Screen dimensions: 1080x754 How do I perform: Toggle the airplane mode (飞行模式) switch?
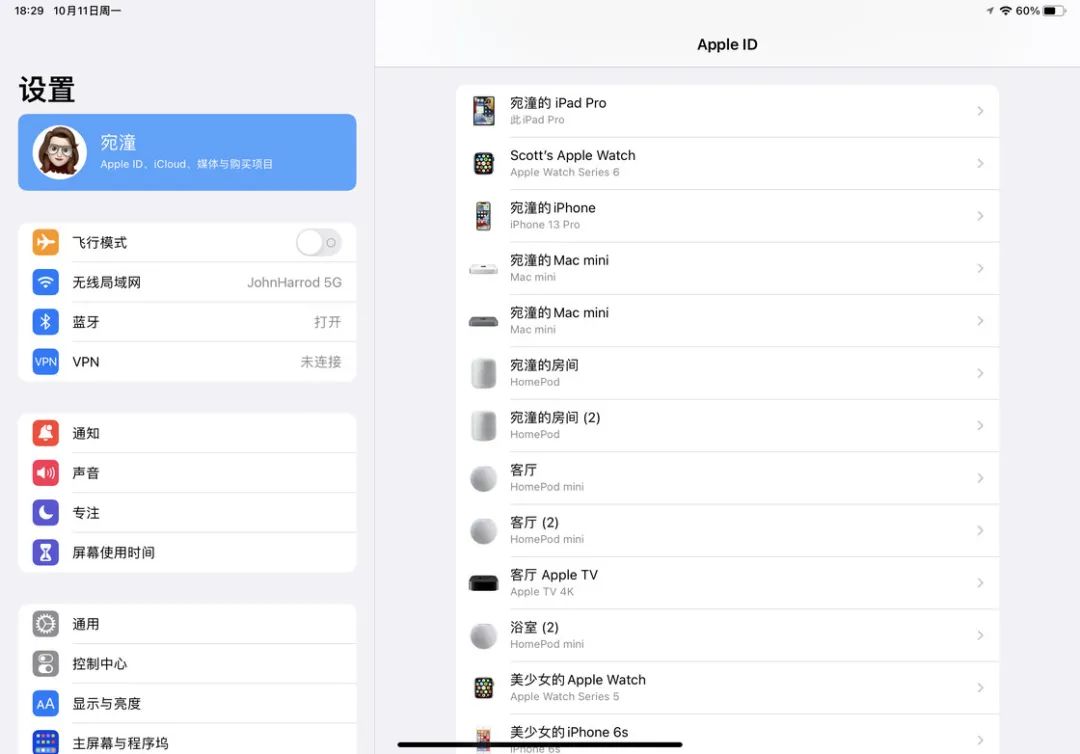[318, 242]
